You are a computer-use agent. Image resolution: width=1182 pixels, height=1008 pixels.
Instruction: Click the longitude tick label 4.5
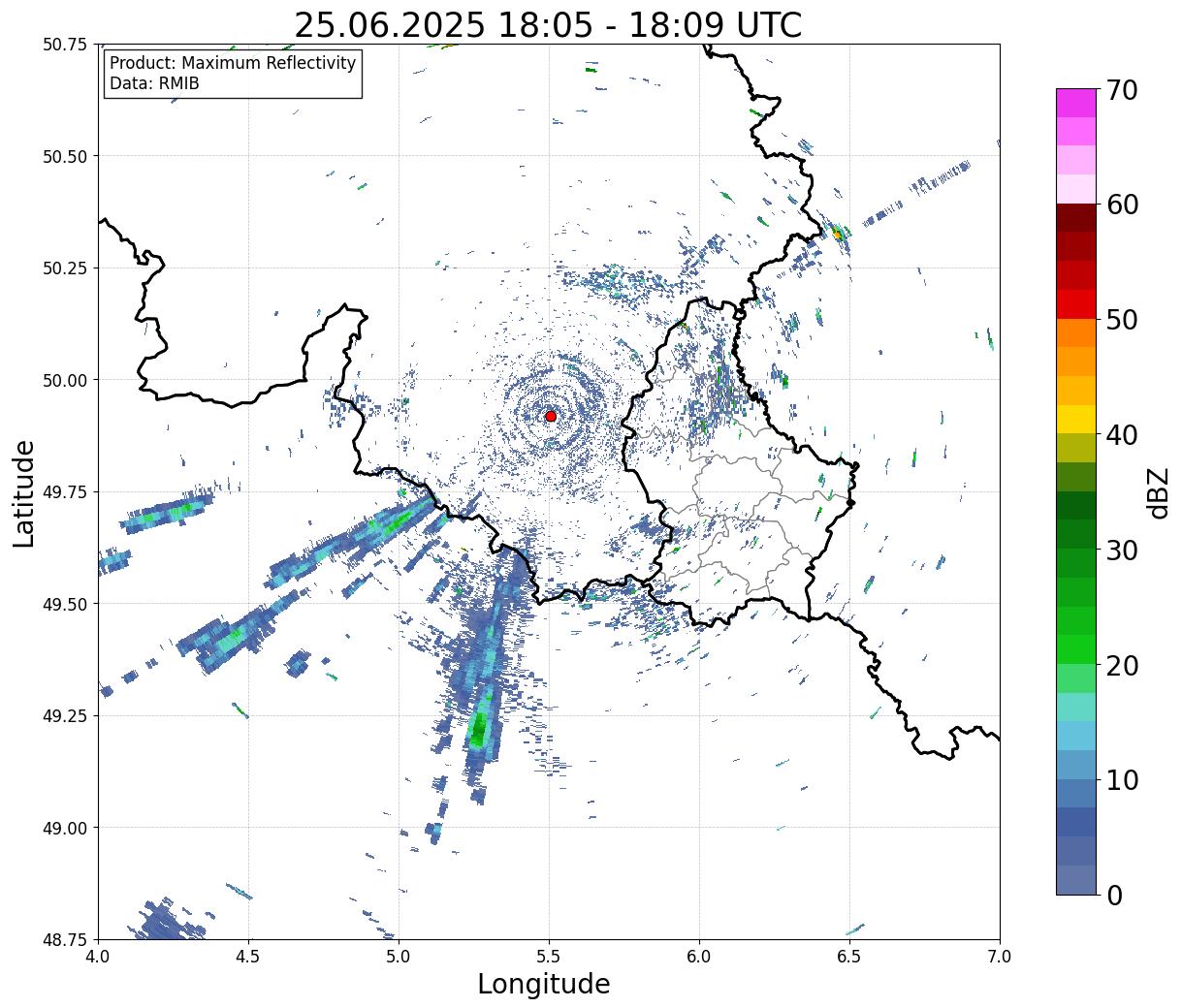pos(248,957)
